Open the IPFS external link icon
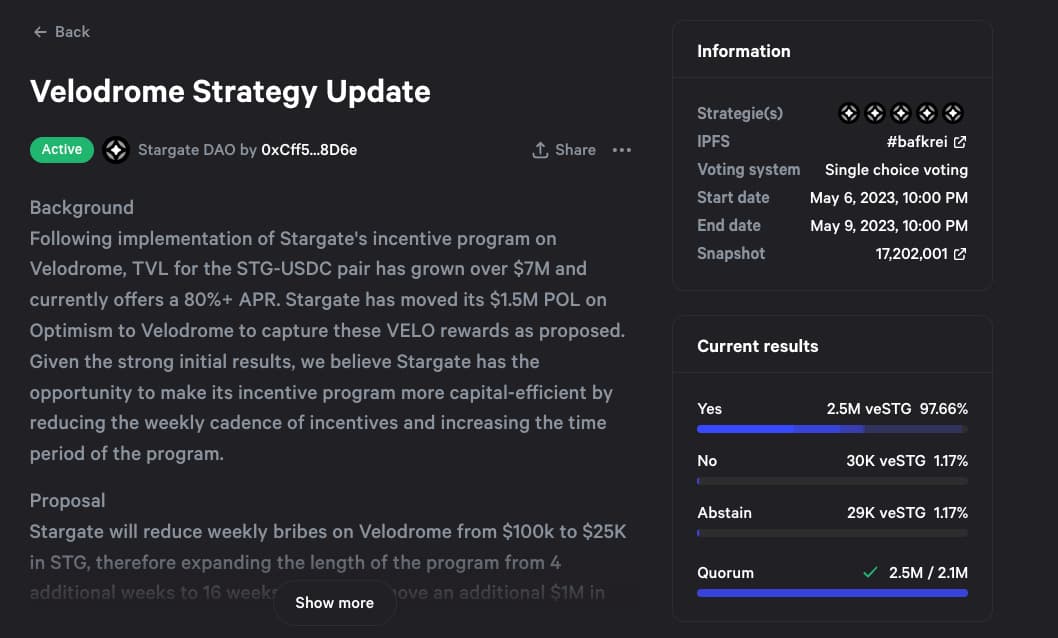The width and height of the screenshot is (1058, 638). [x=959, y=142]
